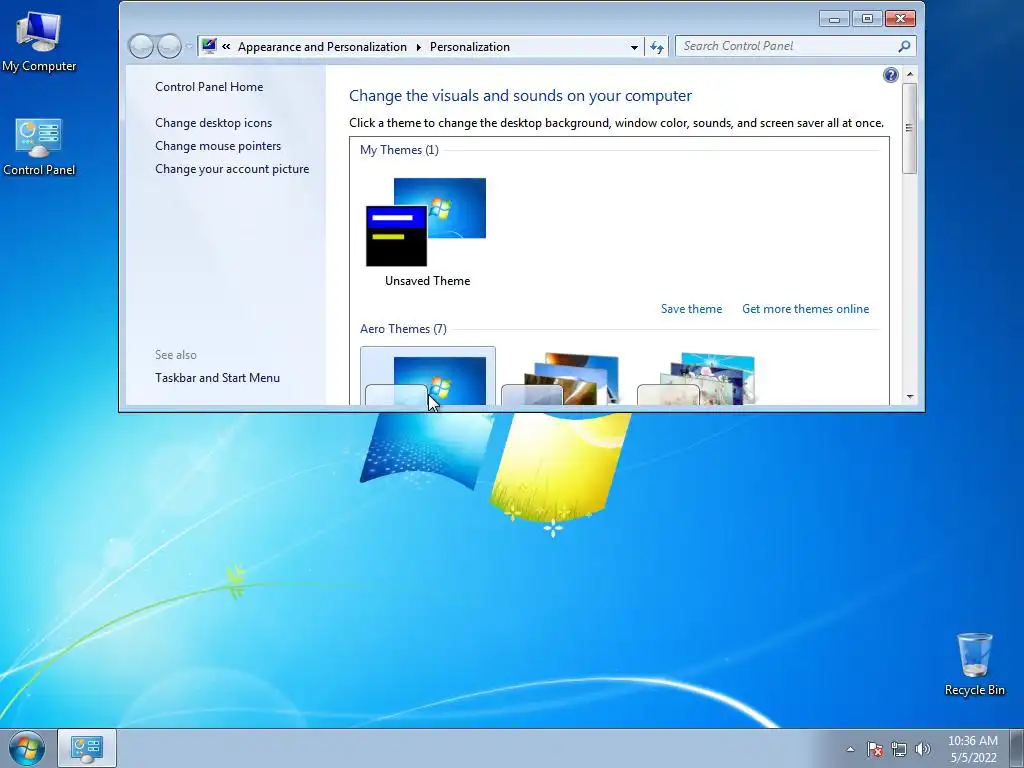The image size is (1024, 768).
Task: Select the Unsaved Theme thumbnail
Action: click(426, 222)
